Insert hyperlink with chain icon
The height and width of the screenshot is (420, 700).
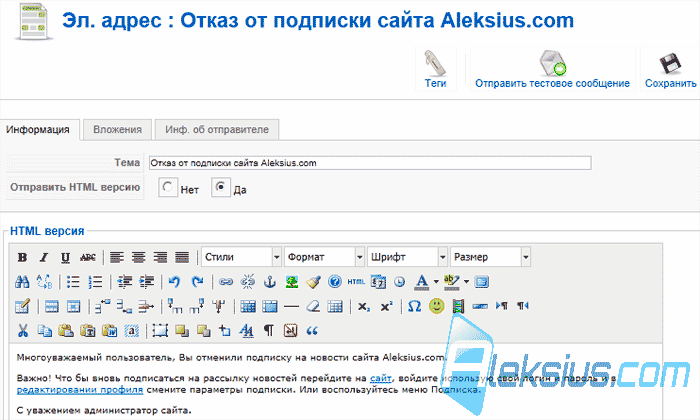[226, 282]
